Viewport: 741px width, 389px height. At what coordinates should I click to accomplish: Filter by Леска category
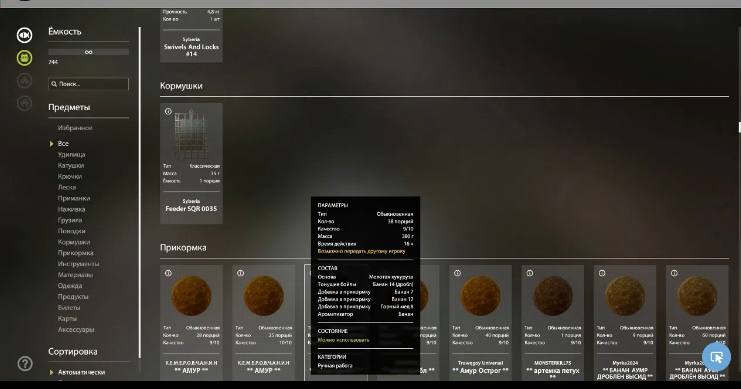tap(67, 187)
